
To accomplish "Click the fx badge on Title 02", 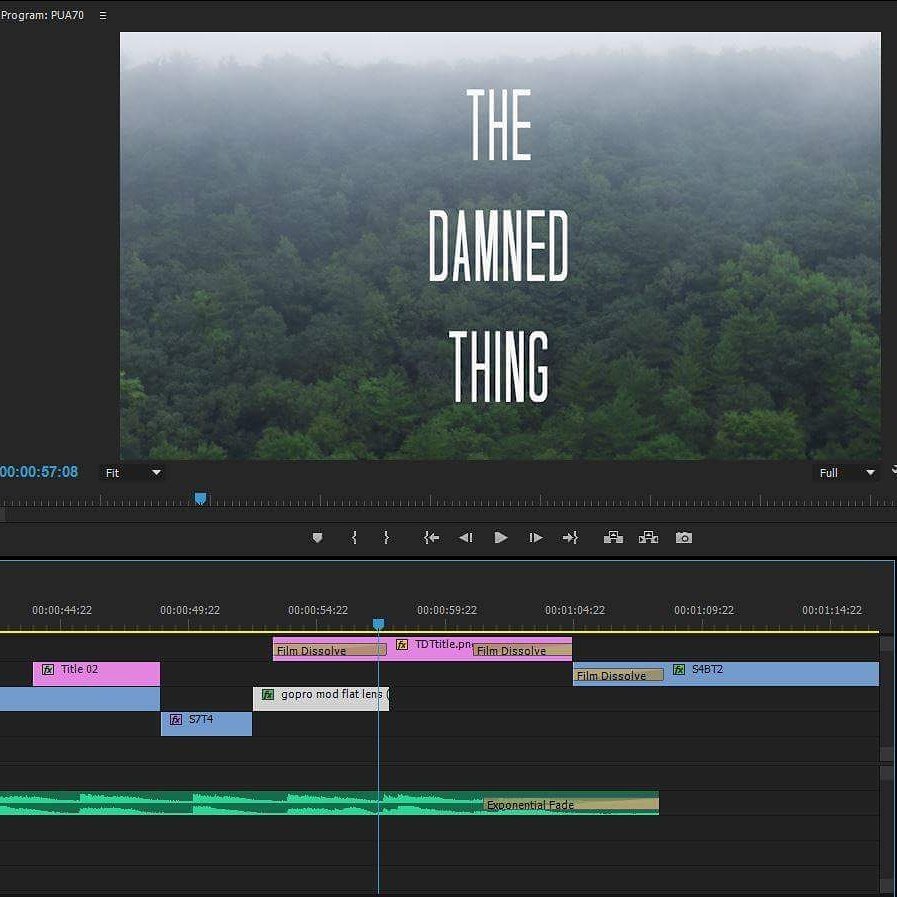I will point(48,669).
